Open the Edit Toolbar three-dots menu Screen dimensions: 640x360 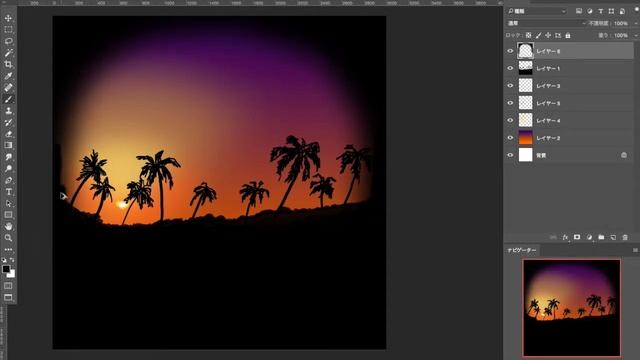[x=8, y=249]
